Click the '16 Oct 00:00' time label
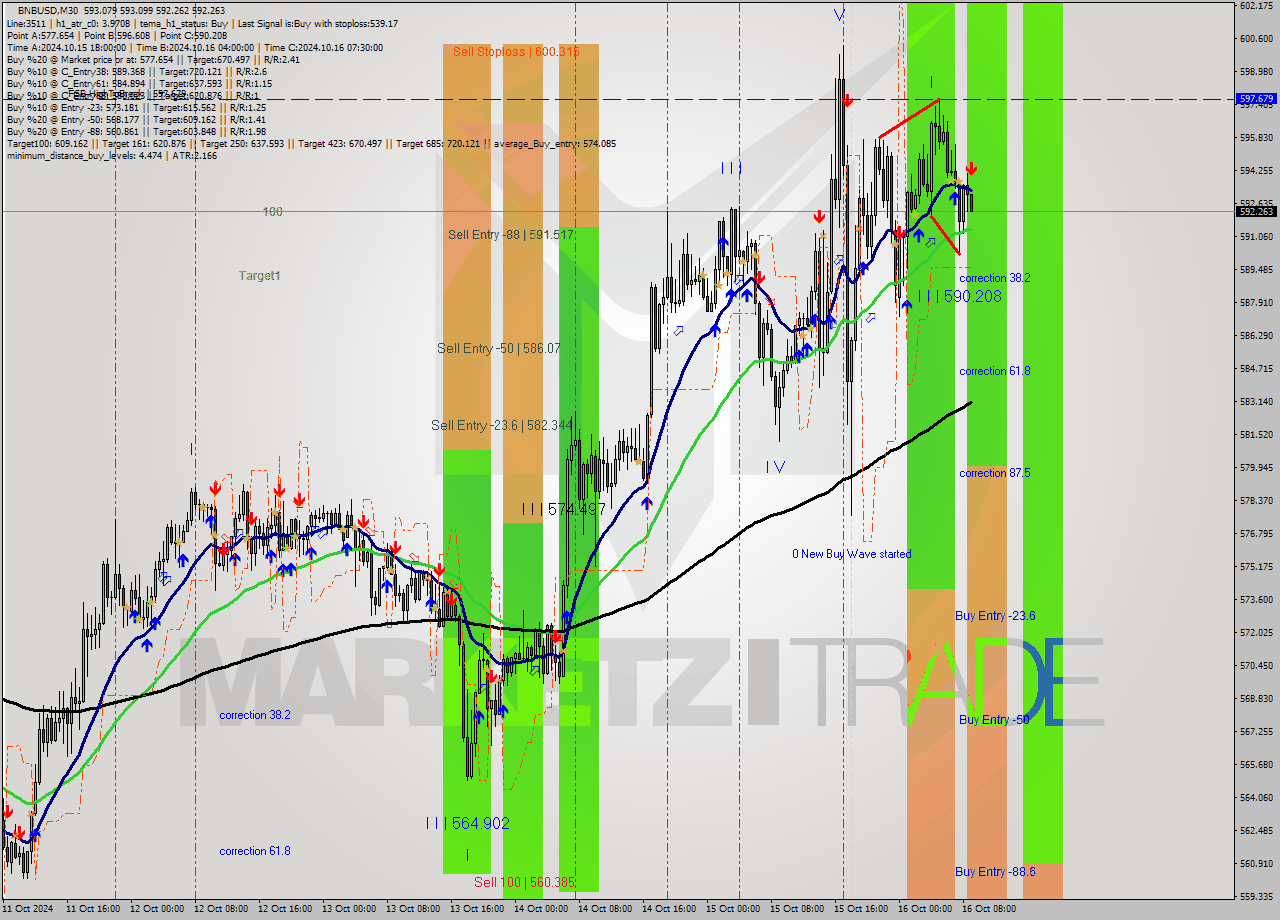 coord(925,909)
